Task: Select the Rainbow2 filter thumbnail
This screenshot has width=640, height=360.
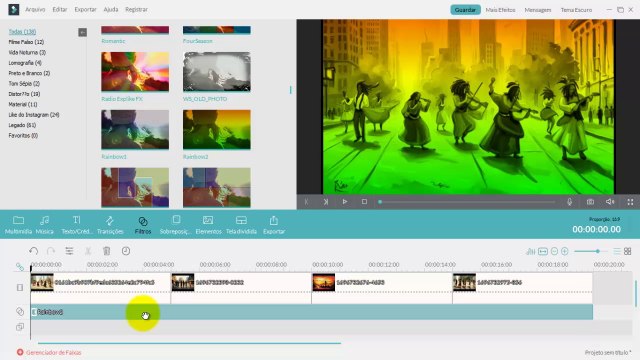Action: pyautogui.click(x=217, y=130)
